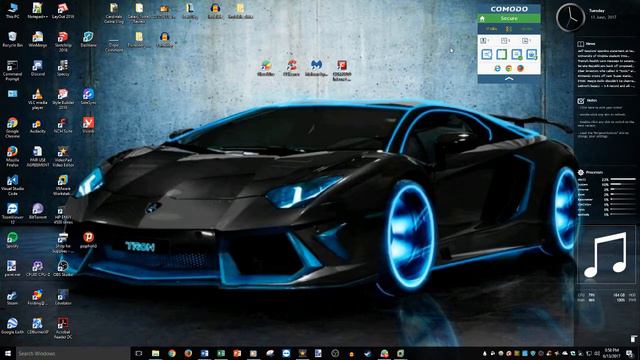Open PowerPoint on the taskbar
Image resolution: width=640 pixels, height=360 pixels.
pyautogui.click(x=237, y=353)
